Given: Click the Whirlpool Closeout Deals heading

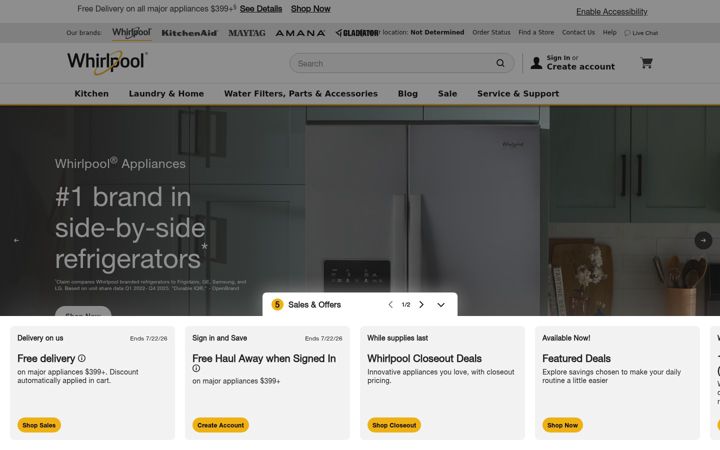Looking at the screenshot, I should point(424,358).
